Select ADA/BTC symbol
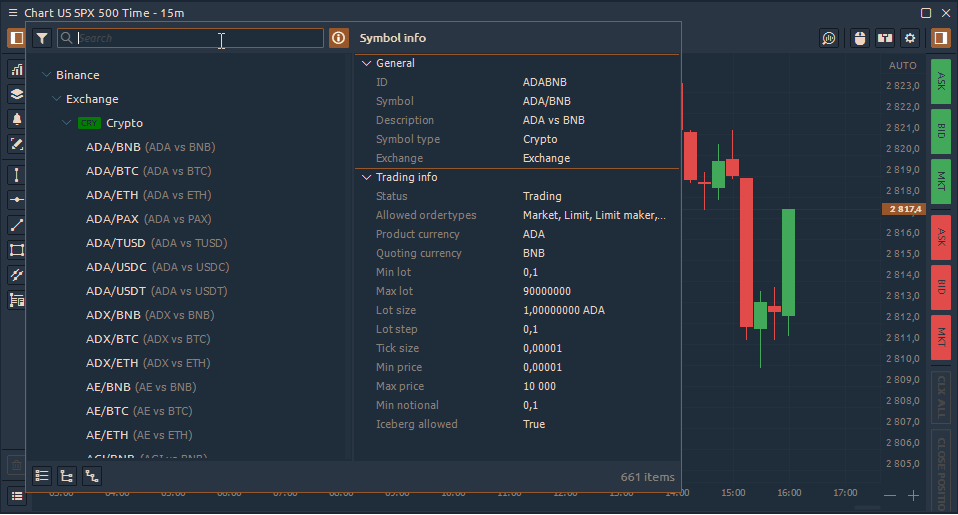The image size is (958, 515). coord(148,171)
